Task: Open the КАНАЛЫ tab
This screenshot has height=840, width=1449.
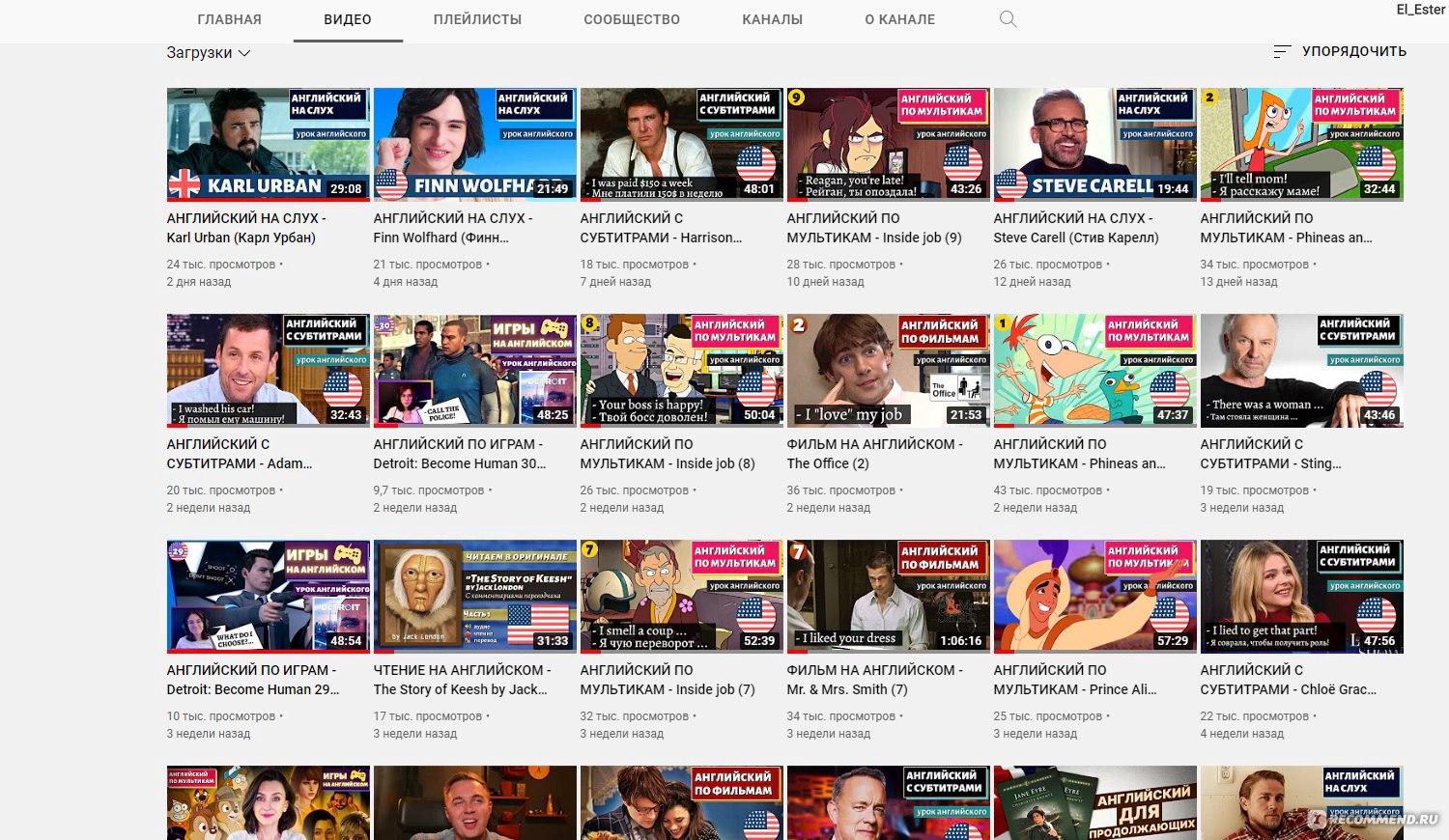Action: [773, 19]
